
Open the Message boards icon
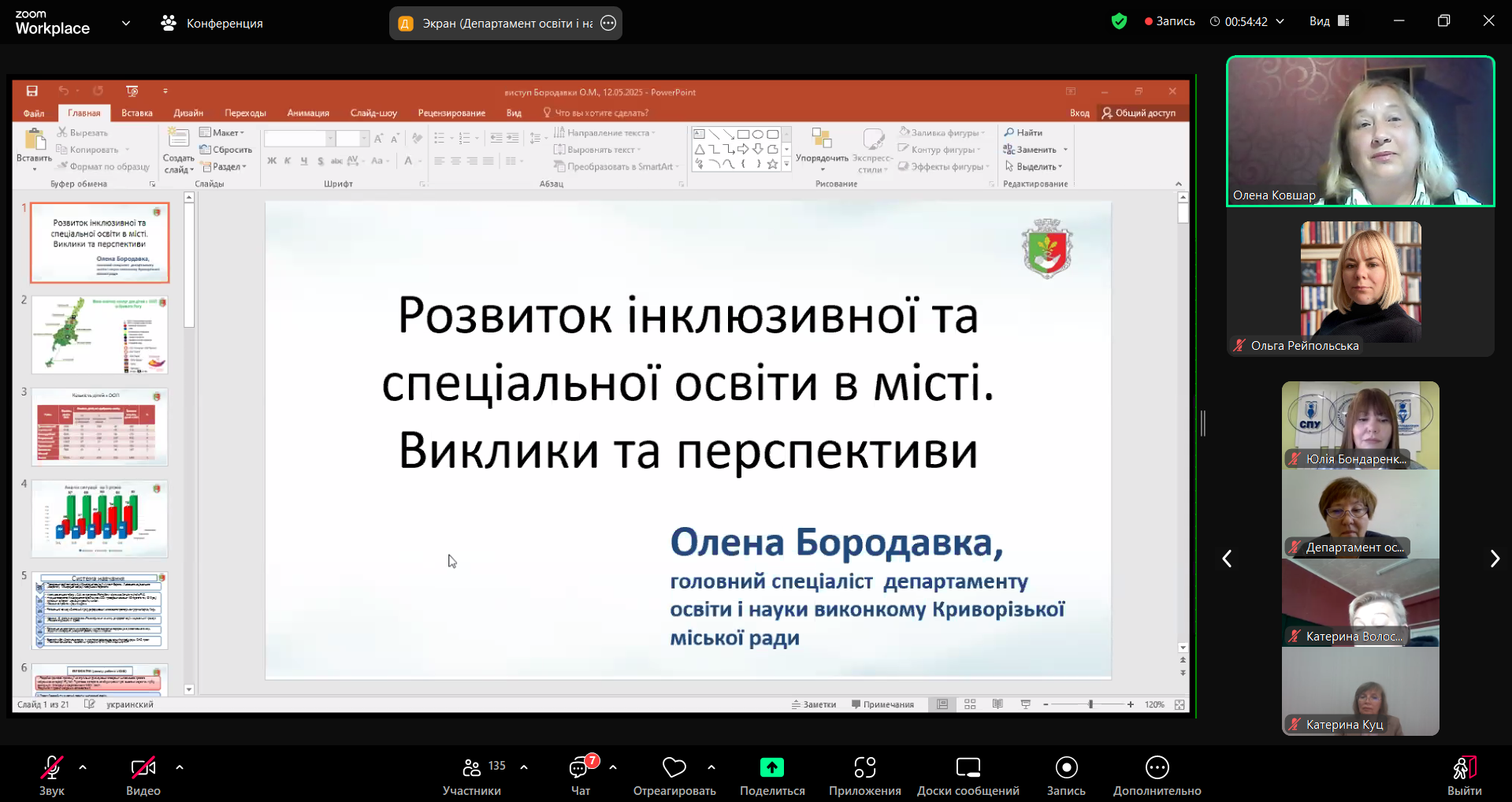pos(968,767)
